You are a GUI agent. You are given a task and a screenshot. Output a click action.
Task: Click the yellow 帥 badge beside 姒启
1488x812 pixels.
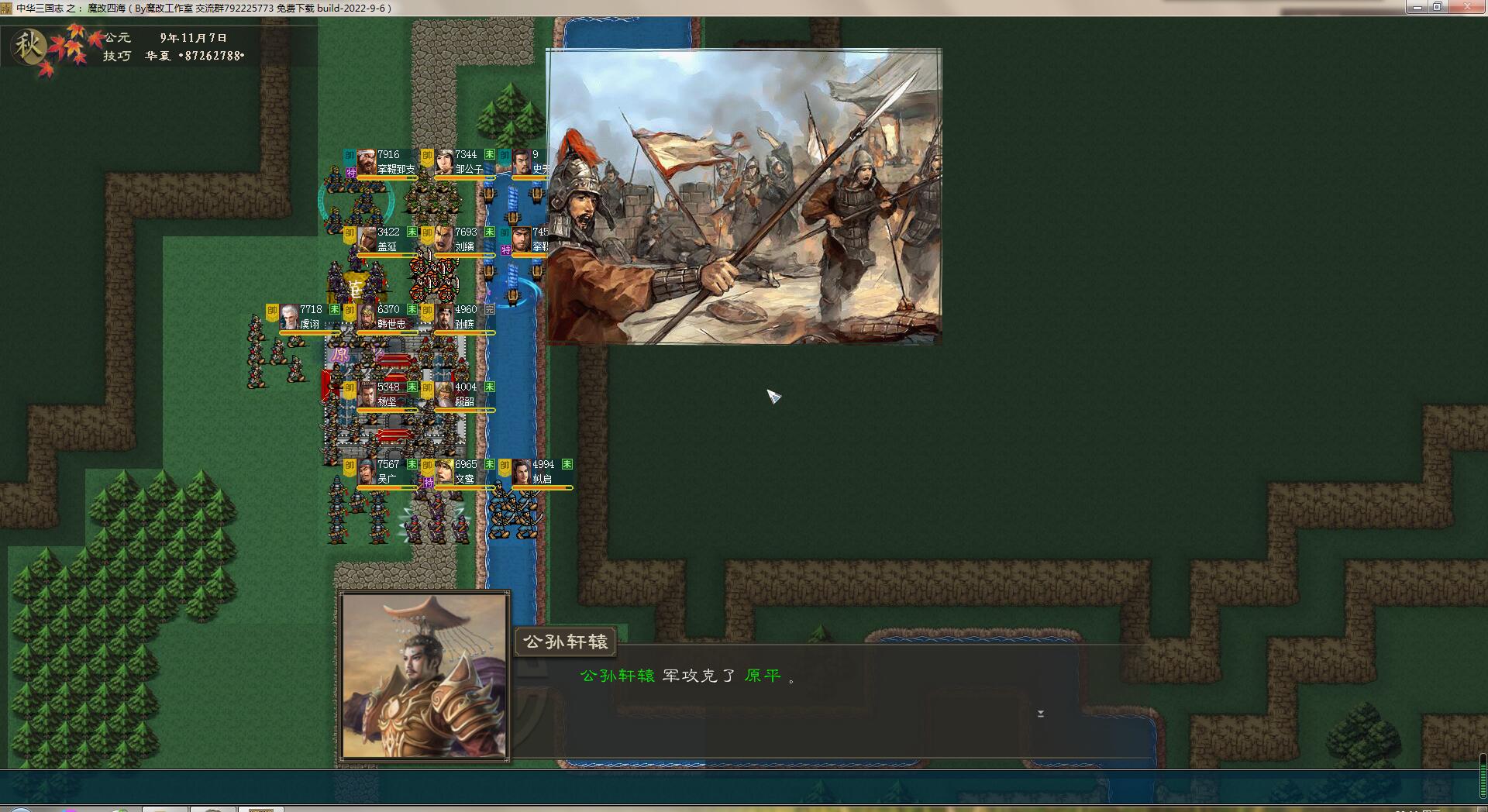505,467
